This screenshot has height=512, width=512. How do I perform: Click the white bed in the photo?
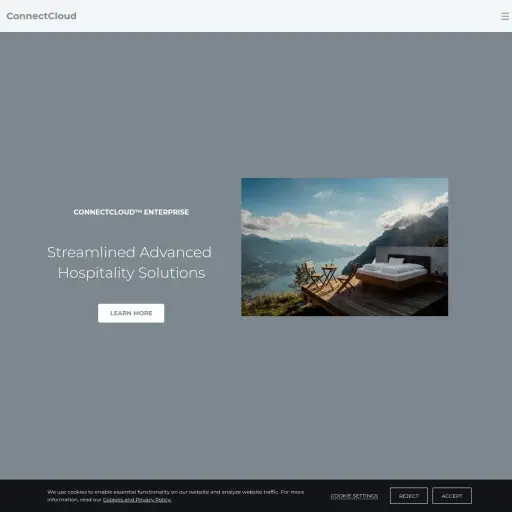[392, 270]
